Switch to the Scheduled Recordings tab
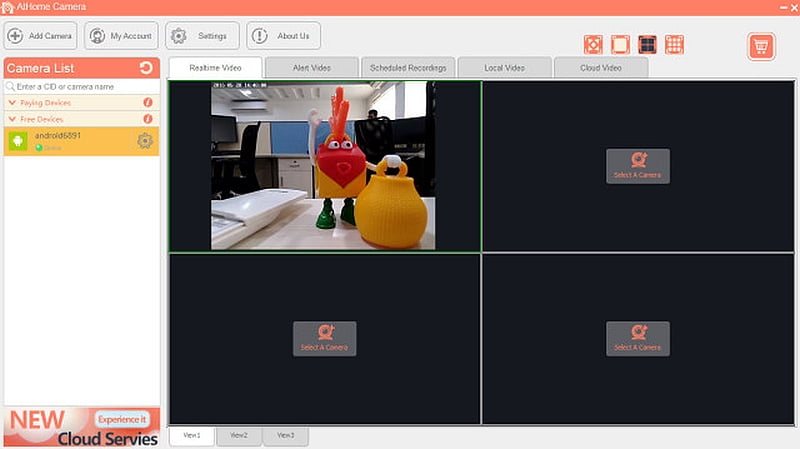Viewport: 800px width, 449px height. 407,67
